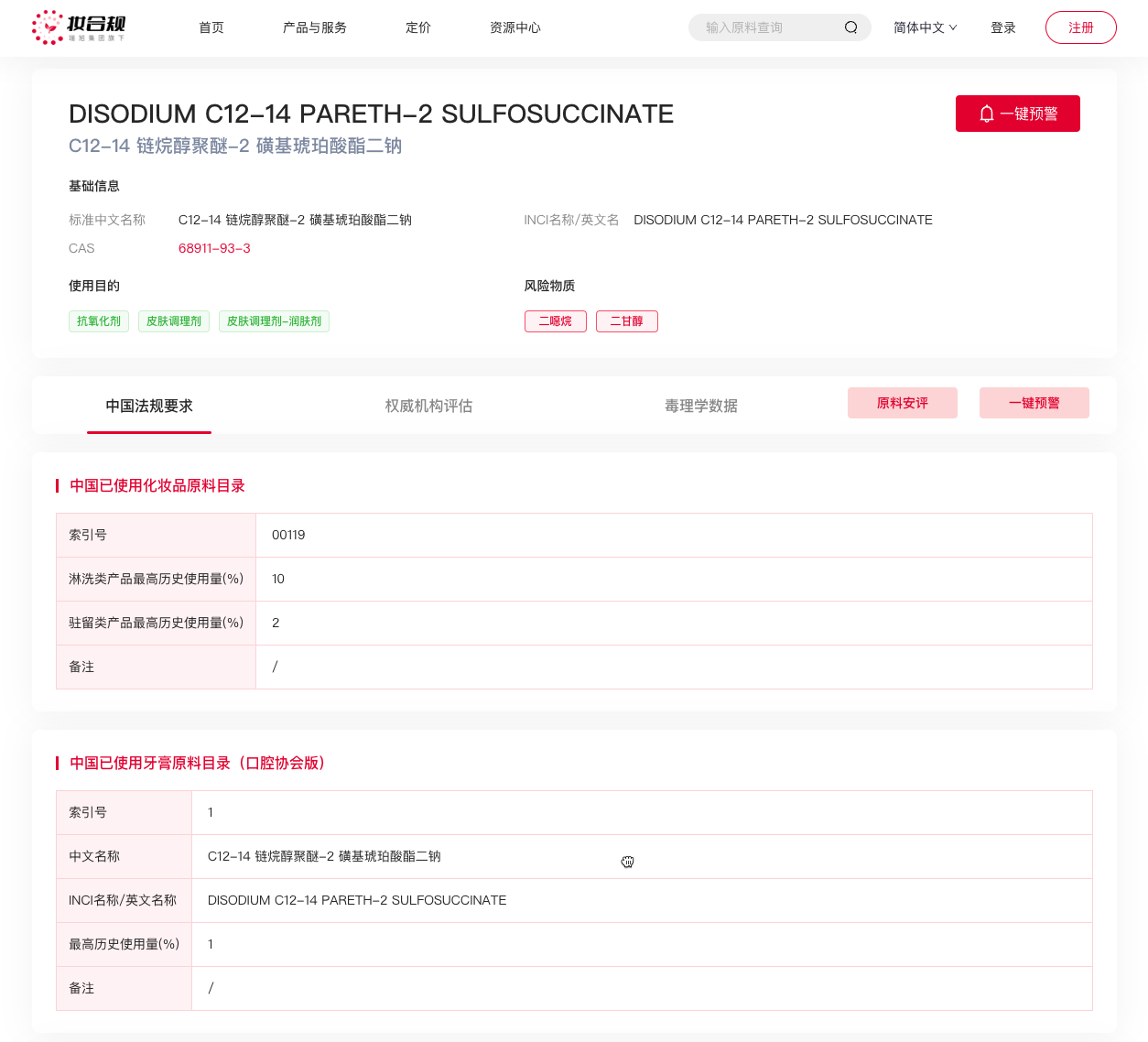Open the 资源中心 navigation item

point(514,27)
